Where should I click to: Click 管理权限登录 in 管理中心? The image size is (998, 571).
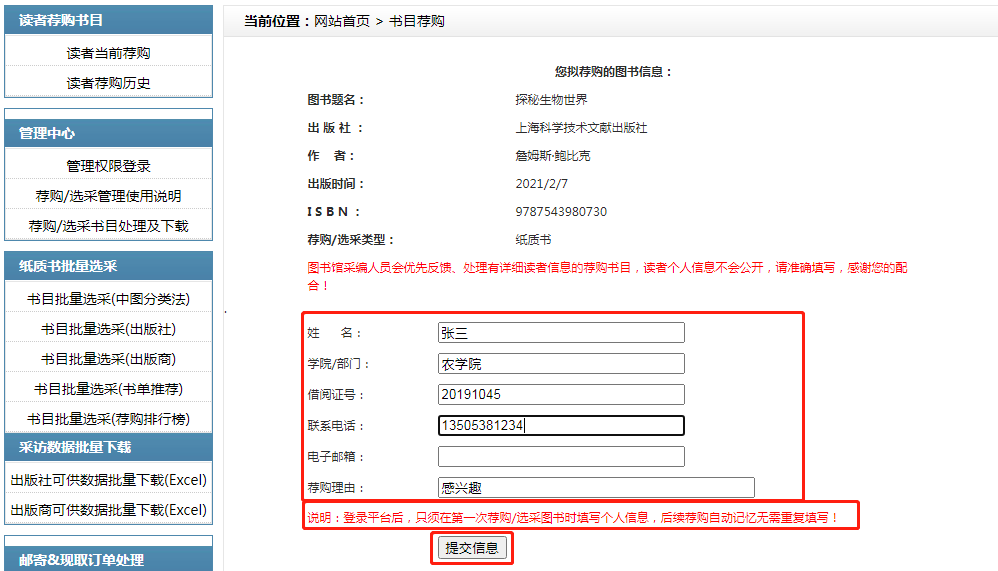click(x=108, y=166)
